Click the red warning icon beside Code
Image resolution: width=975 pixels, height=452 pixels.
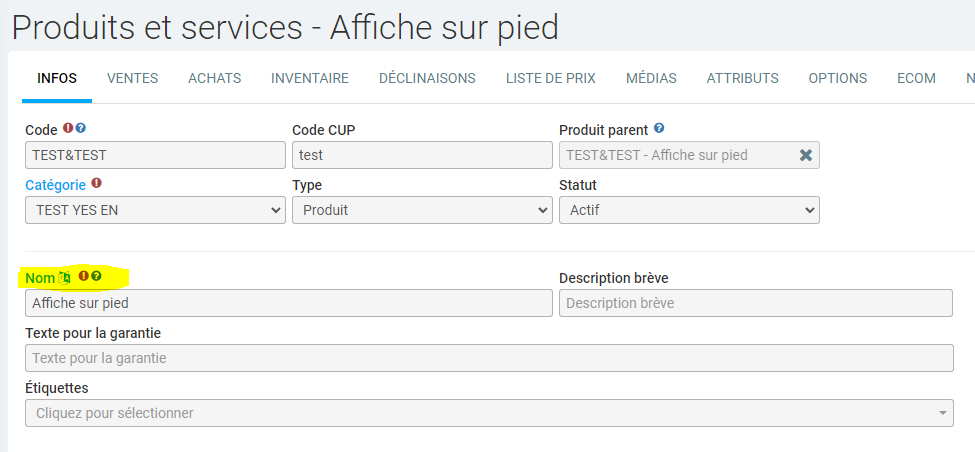tap(68, 128)
